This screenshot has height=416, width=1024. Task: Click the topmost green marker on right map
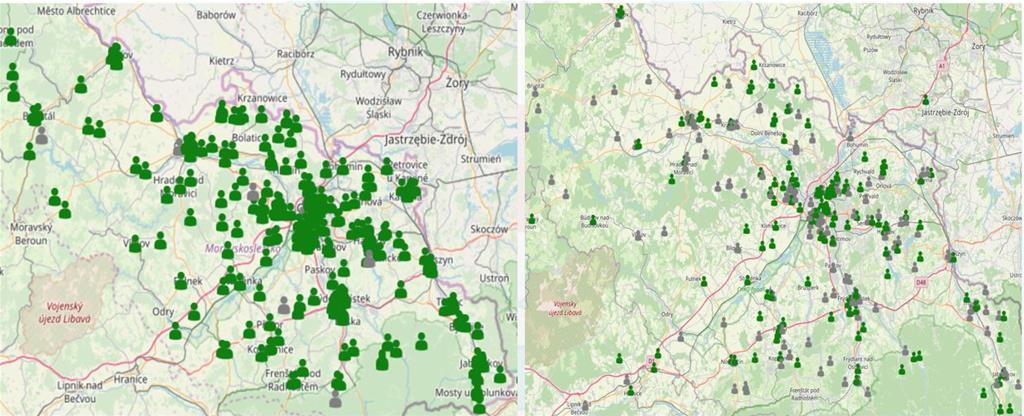(621, 12)
